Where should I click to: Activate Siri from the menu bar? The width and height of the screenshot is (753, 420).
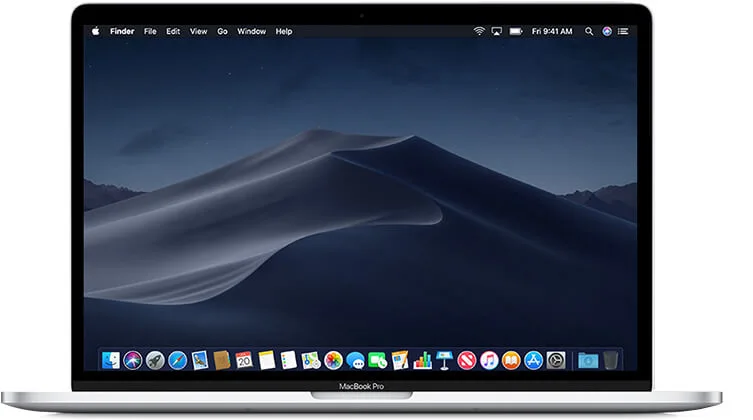pos(607,31)
